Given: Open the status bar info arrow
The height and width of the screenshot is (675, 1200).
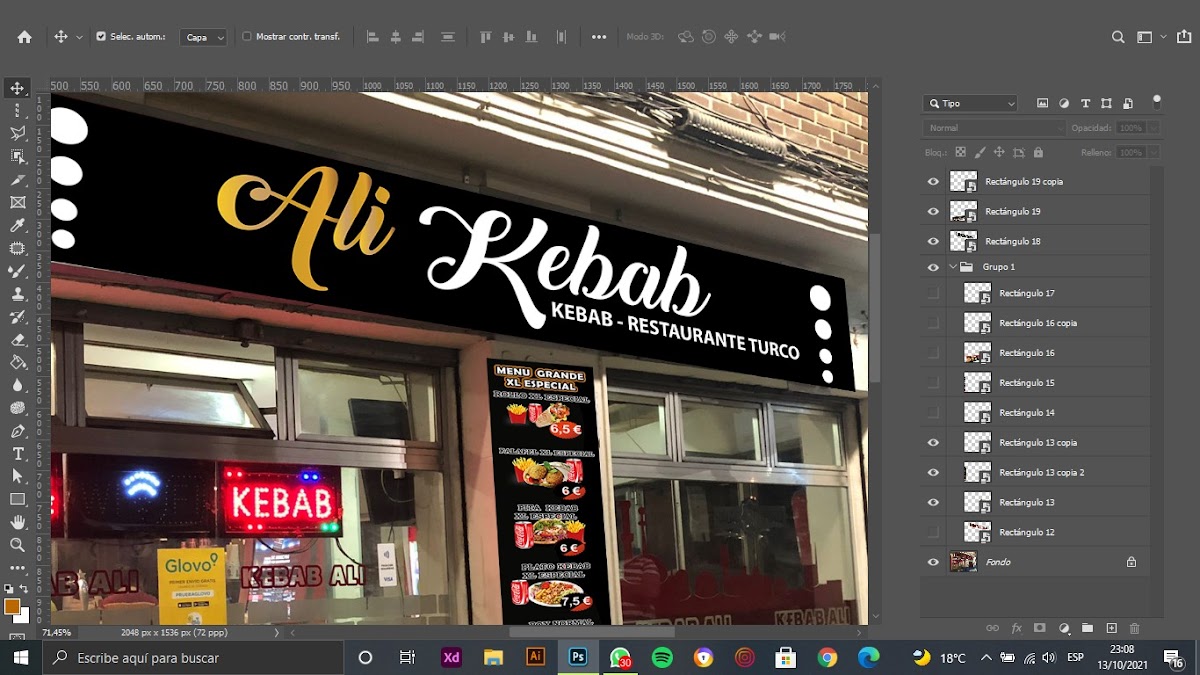Looking at the screenshot, I should [x=277, y=633].
